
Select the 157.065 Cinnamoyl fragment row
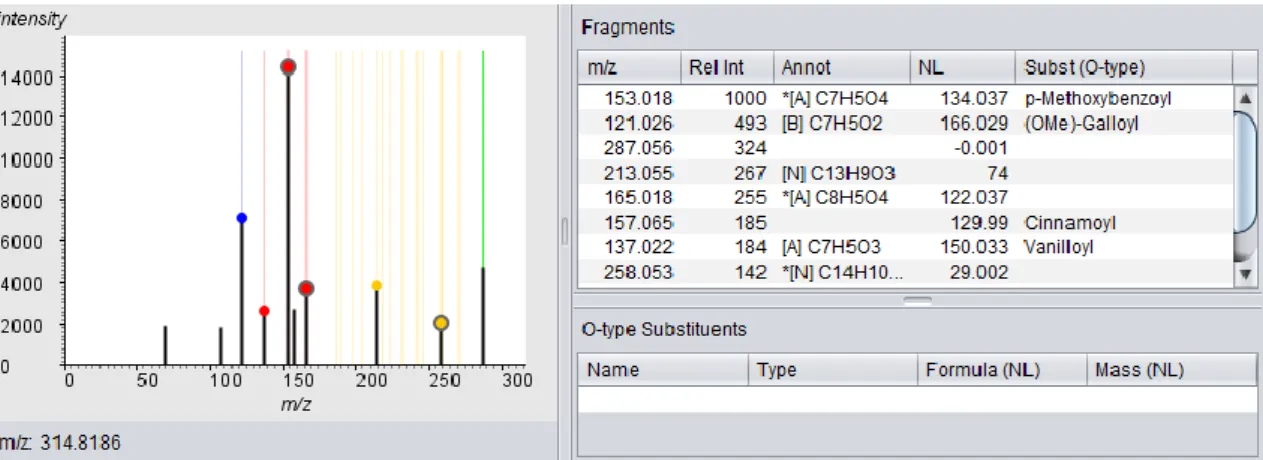tap(905, 223)
